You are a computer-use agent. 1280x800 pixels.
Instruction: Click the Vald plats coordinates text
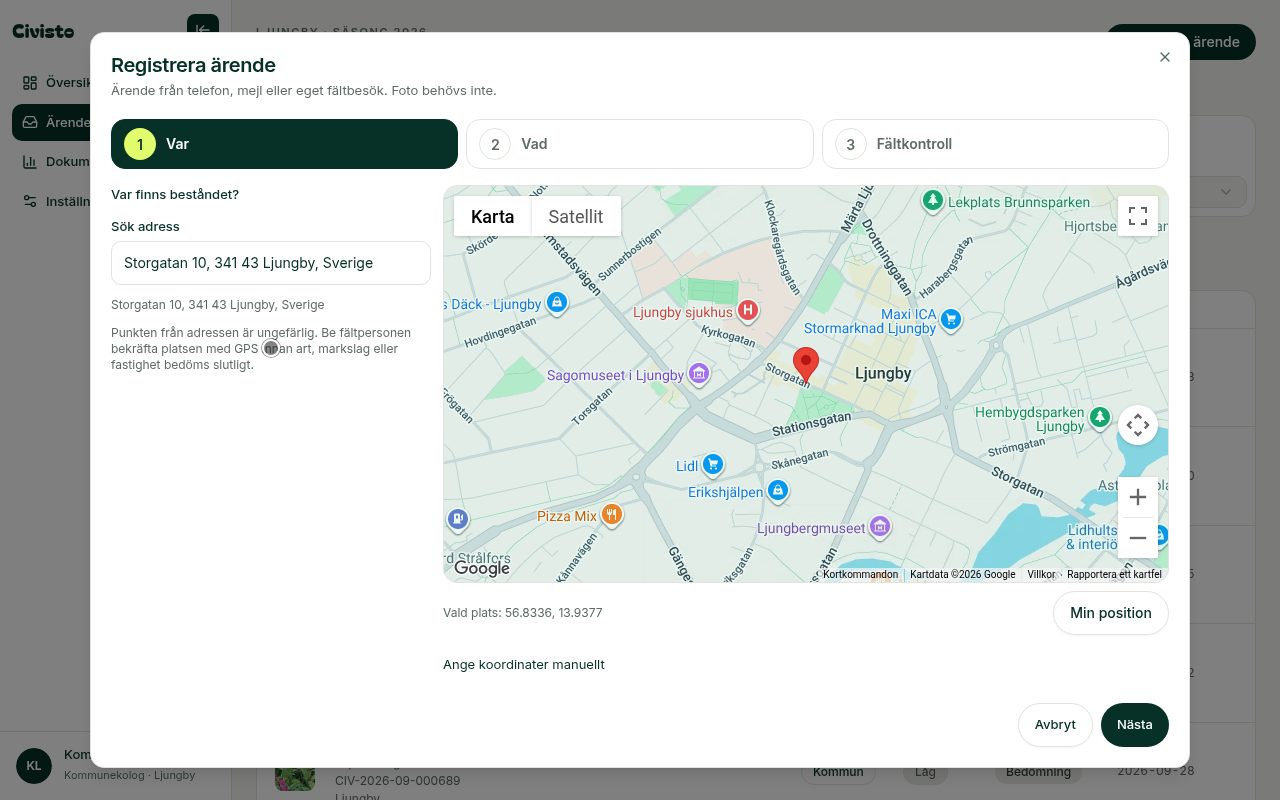click(523, 613)
